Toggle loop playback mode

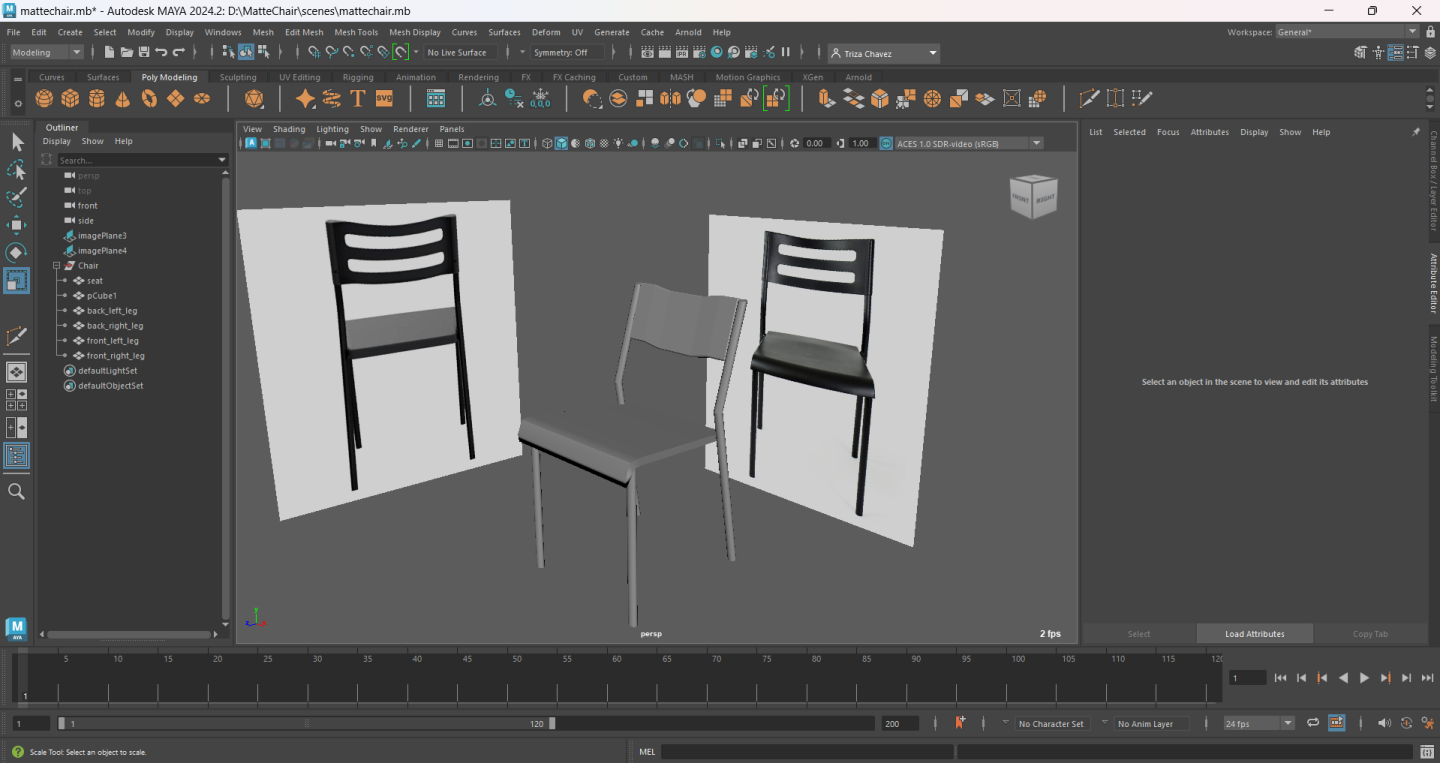click(x=1313, y=723)
